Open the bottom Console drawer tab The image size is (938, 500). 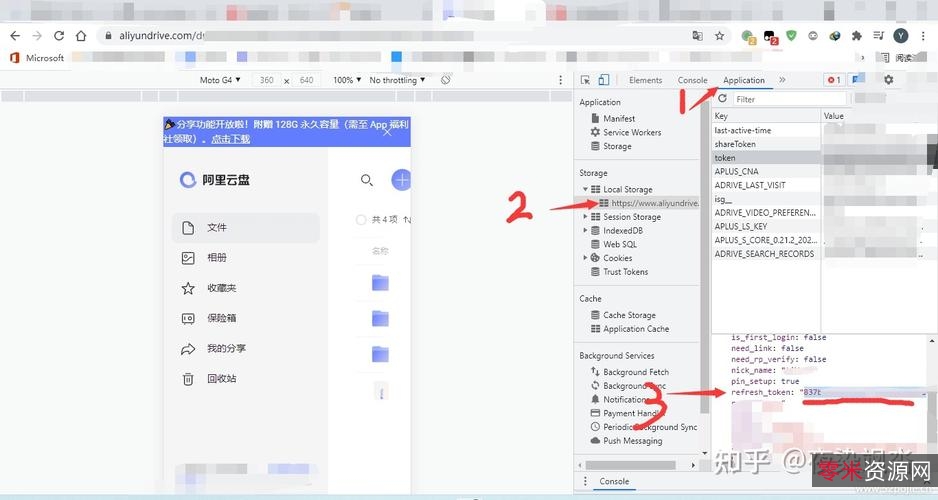pos(614,481)
